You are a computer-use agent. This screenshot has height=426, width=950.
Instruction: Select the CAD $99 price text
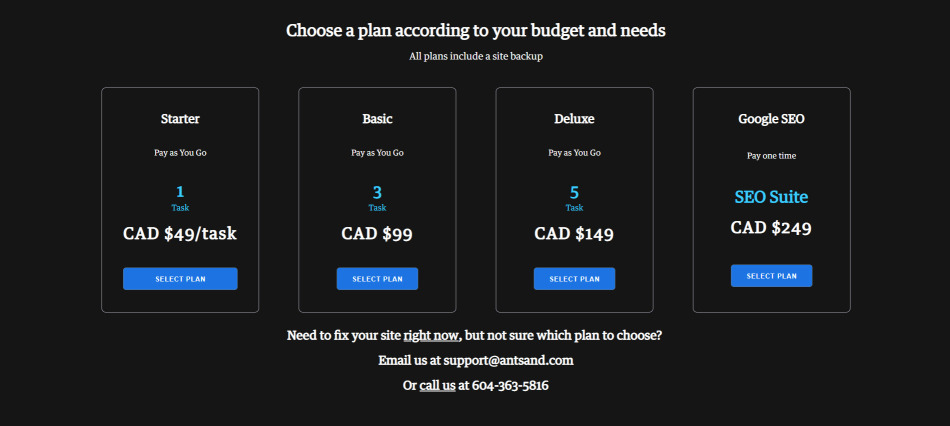pyautogui.click(x=377, y=234)
